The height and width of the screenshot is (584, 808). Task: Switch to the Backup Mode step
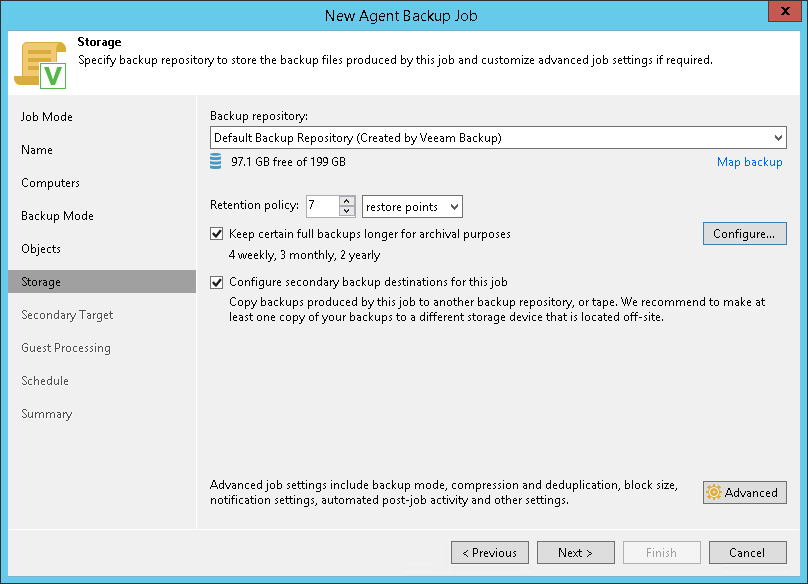(57, 216)
